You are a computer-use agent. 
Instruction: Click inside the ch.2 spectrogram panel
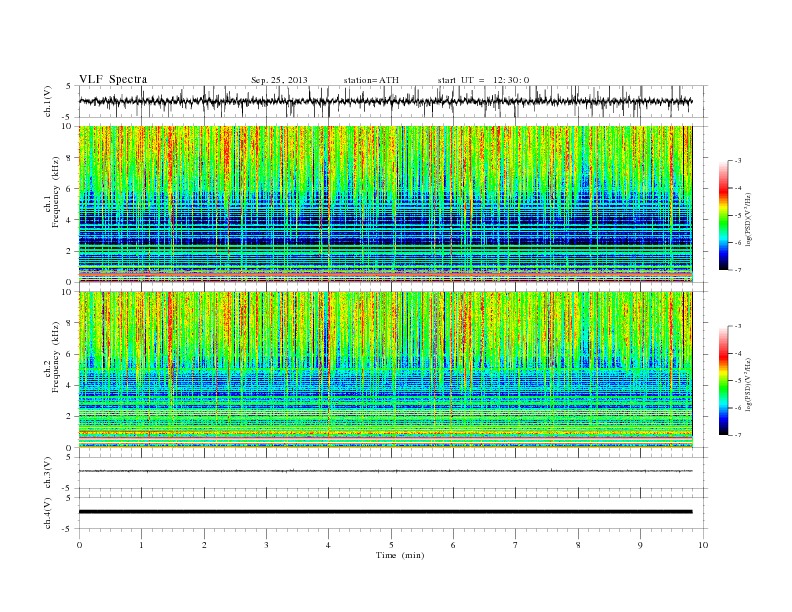[x=385, y=370]
